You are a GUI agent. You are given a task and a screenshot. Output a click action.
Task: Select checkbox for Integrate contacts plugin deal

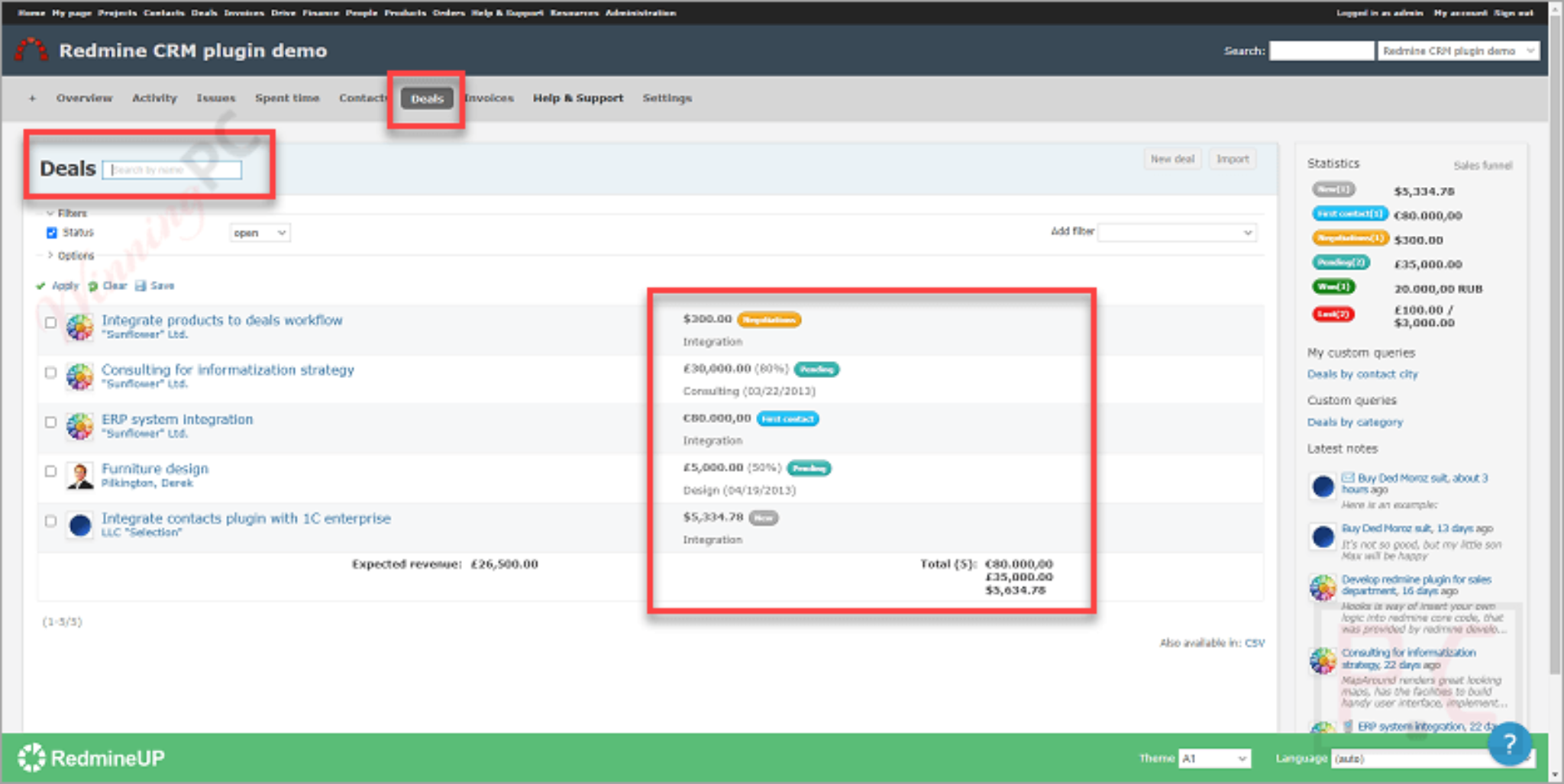[50, 521]
